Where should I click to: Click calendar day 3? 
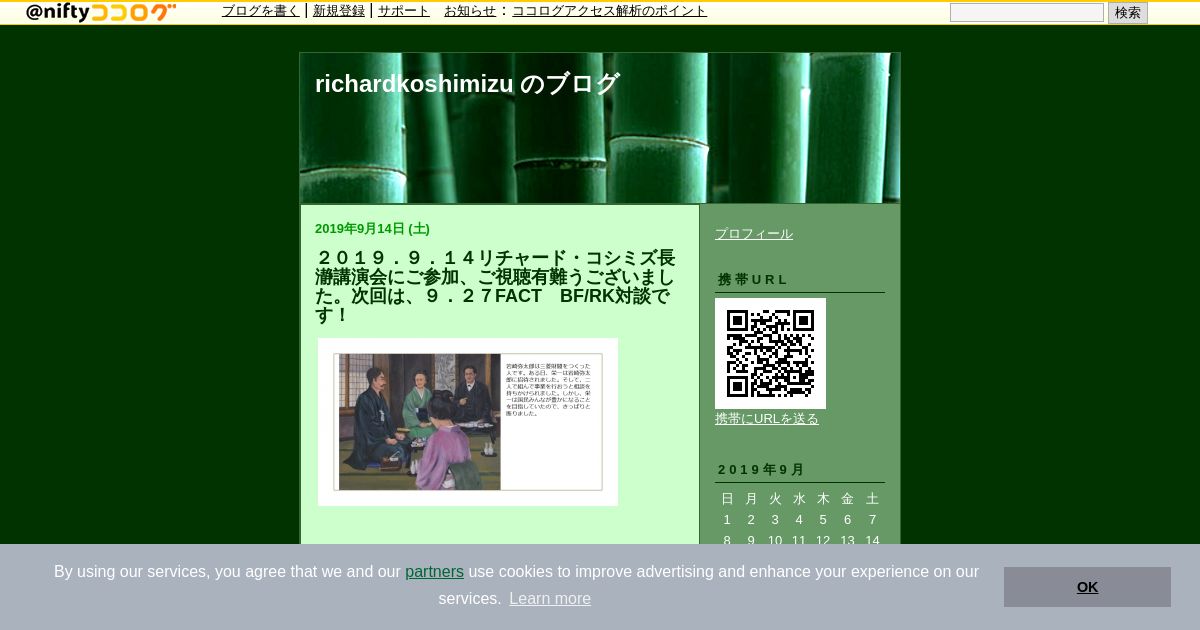(775, 520)
